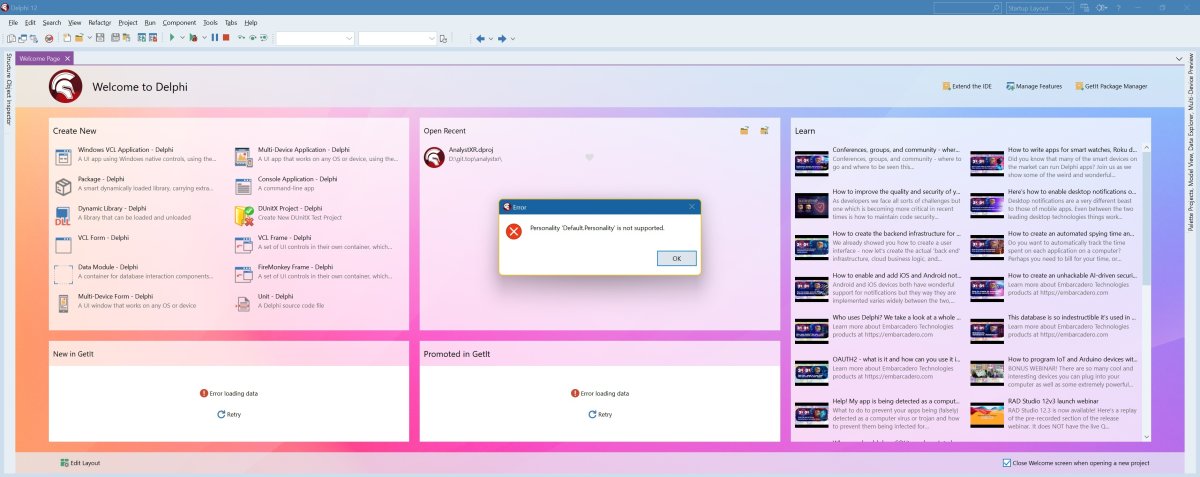
Task: Click the Run Without Debugging icon
Action: (193, 38)
